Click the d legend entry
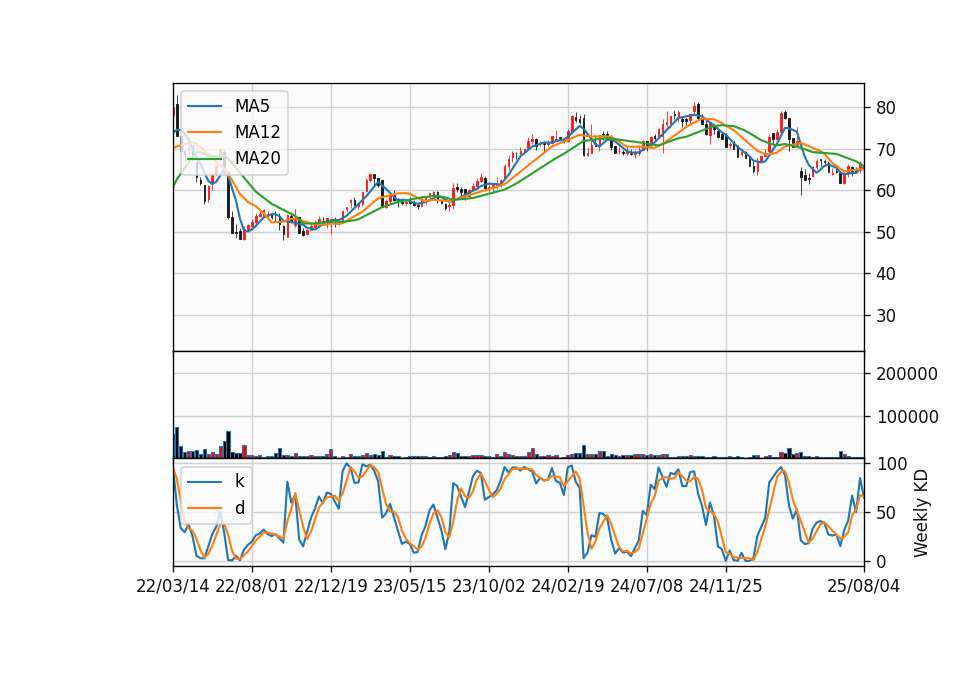Screen dimensions: 960x690 point(239,508)
